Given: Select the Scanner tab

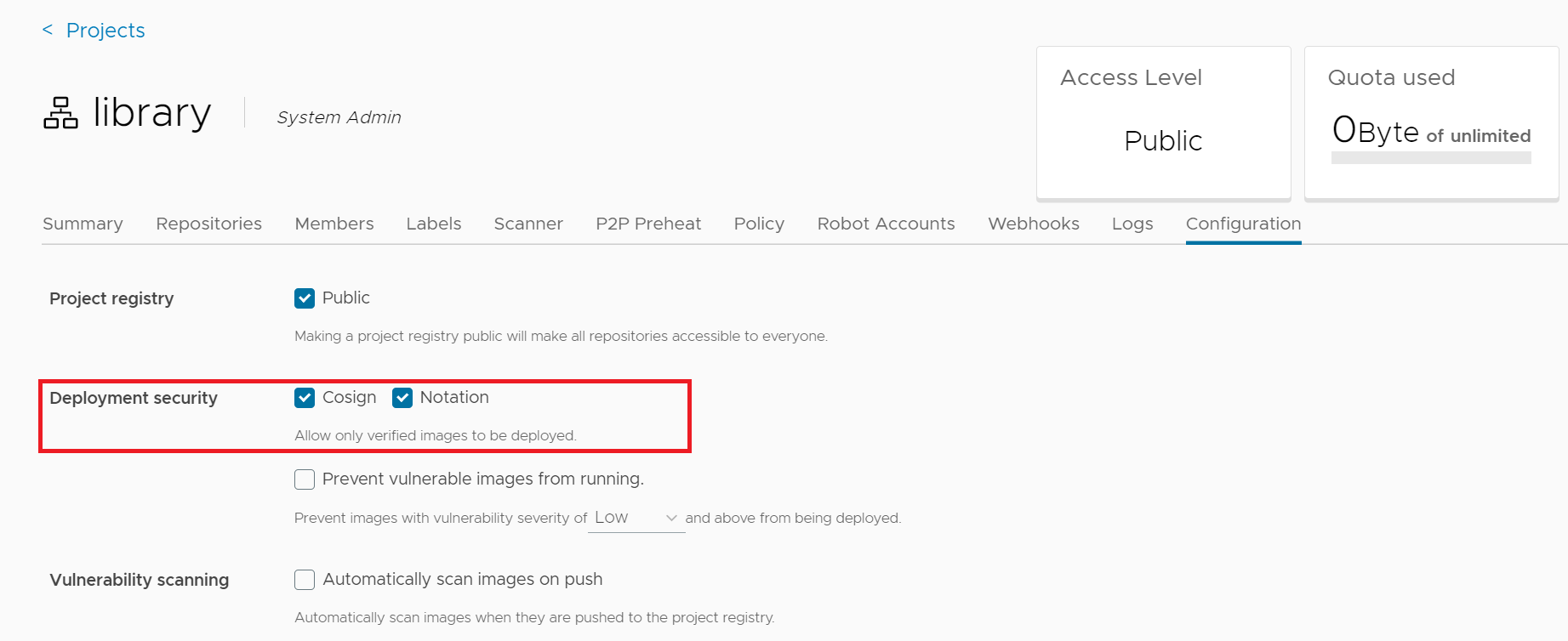Looking at the screenshot, I should [527, 224].
